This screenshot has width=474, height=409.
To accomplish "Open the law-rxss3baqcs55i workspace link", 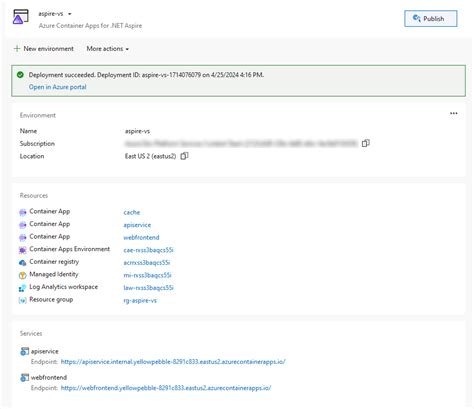I will coord(148,288).
